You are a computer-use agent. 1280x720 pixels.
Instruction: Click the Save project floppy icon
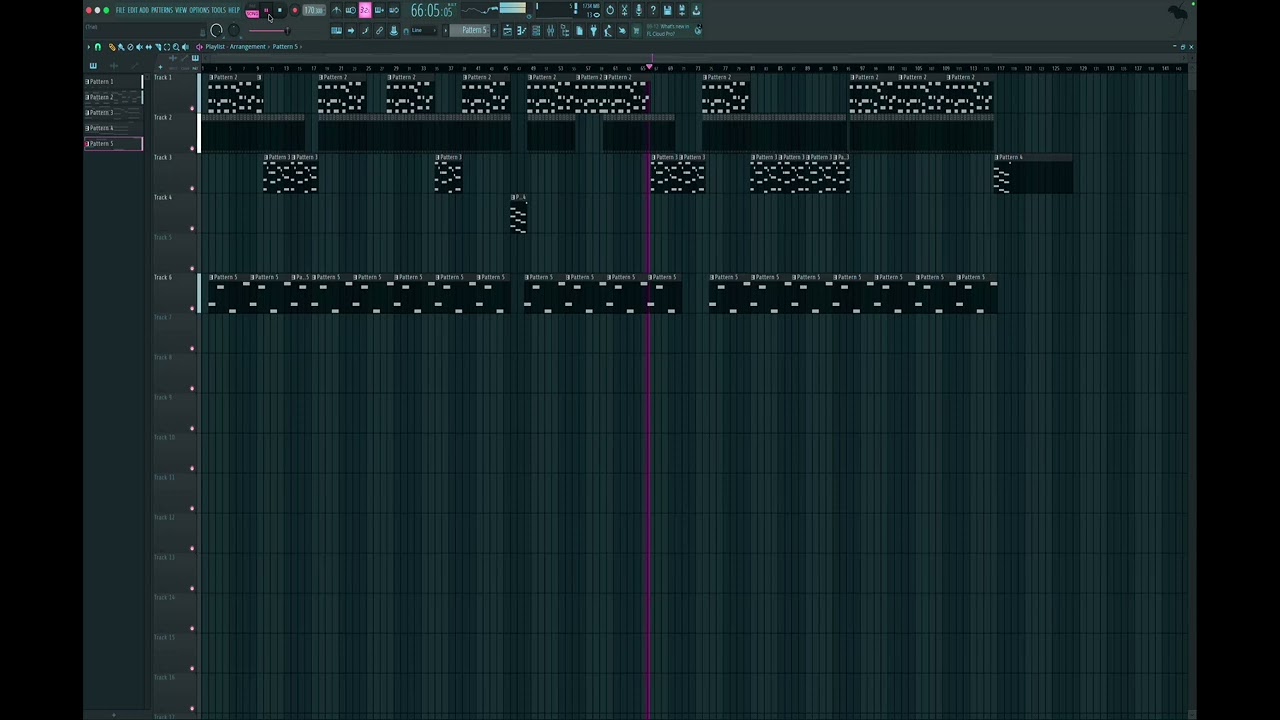pos(667,10)
